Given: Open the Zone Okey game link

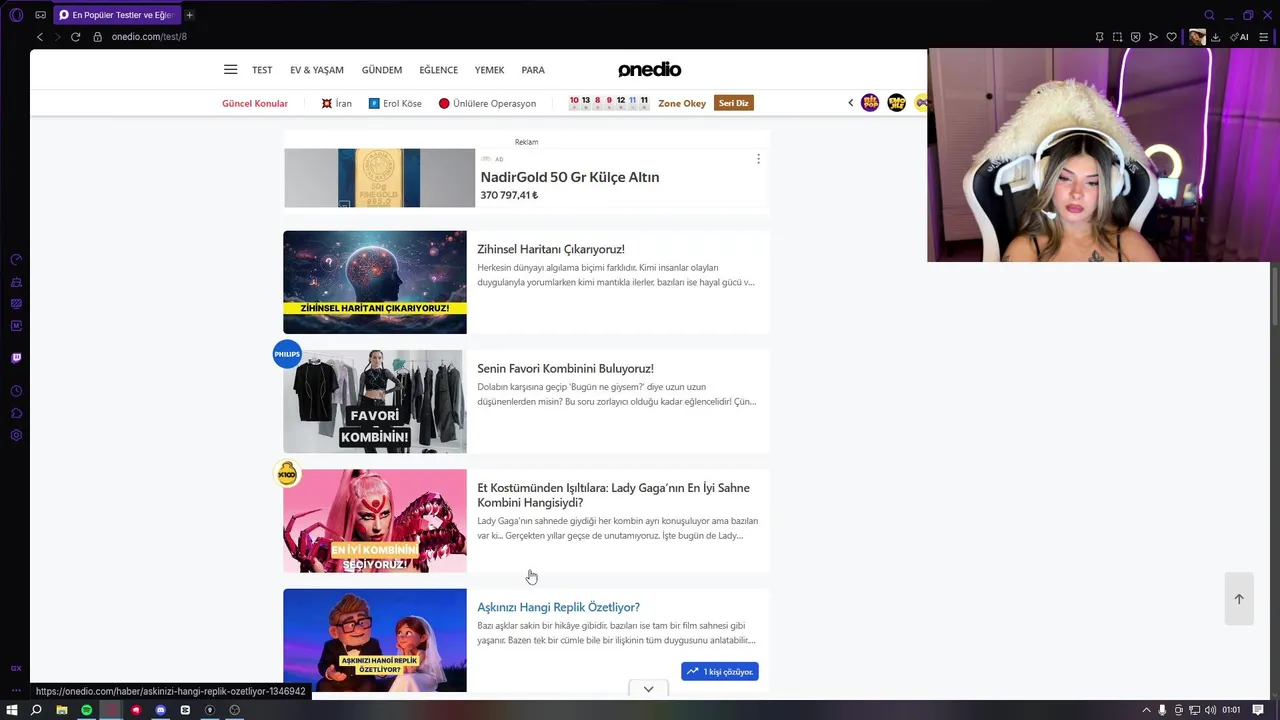Looking at the screenshot, I should point(682,103).
